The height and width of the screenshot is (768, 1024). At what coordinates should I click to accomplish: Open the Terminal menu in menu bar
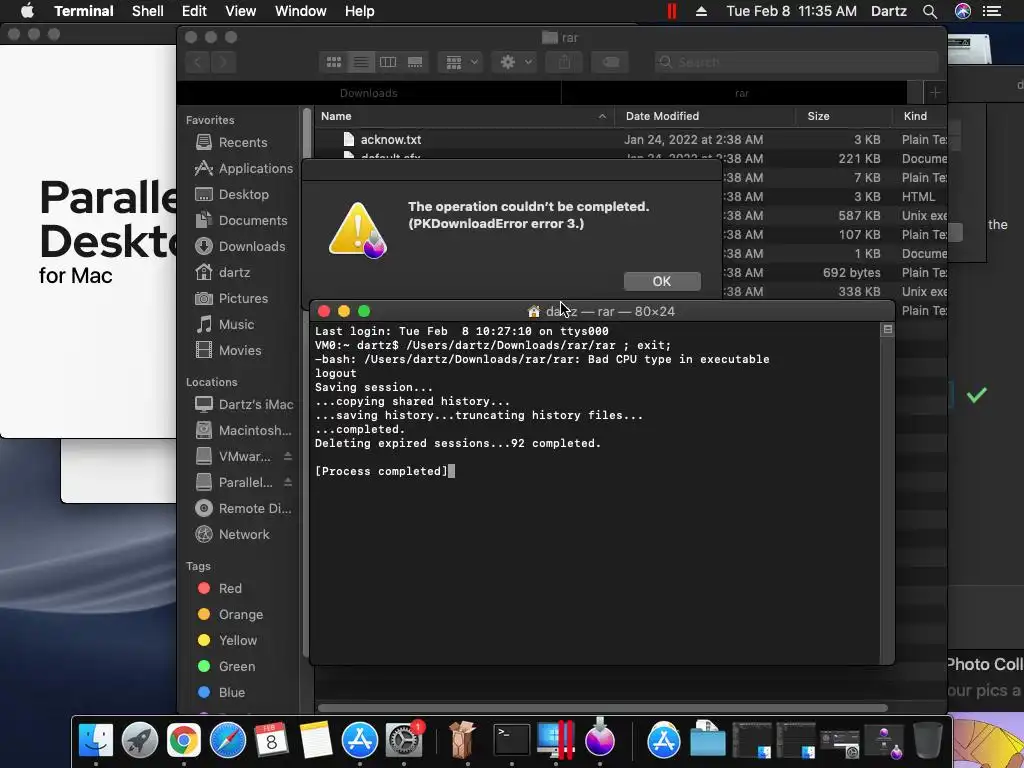tap(84, 11)
